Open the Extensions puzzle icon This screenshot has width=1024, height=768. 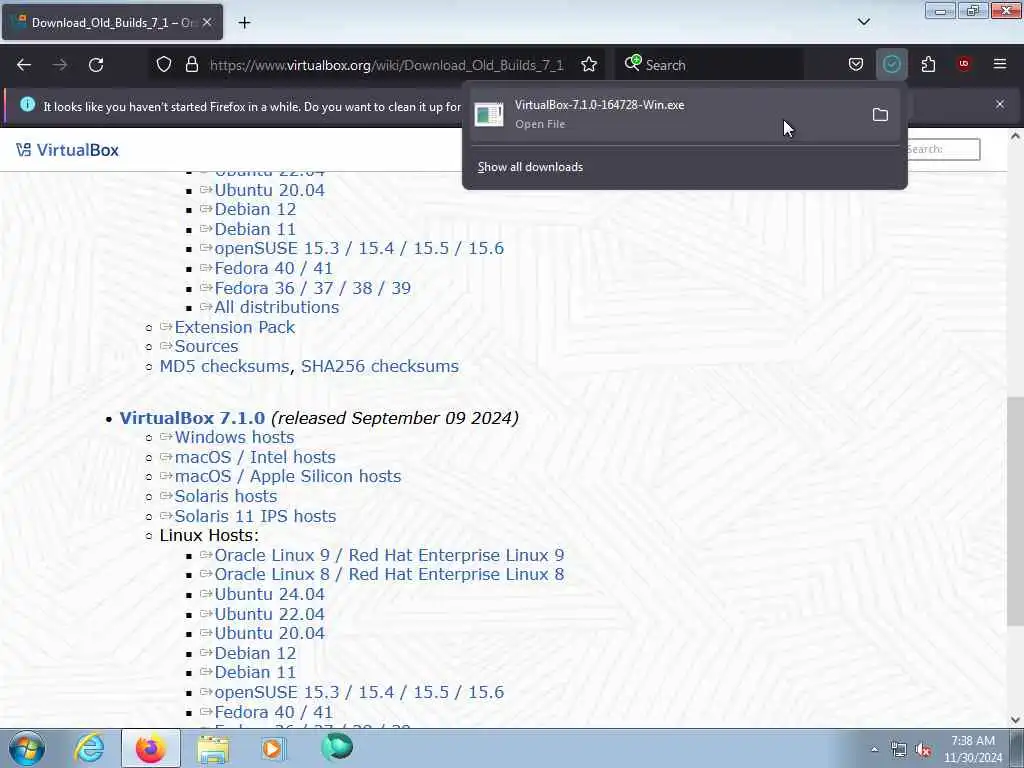click(928, 64)
